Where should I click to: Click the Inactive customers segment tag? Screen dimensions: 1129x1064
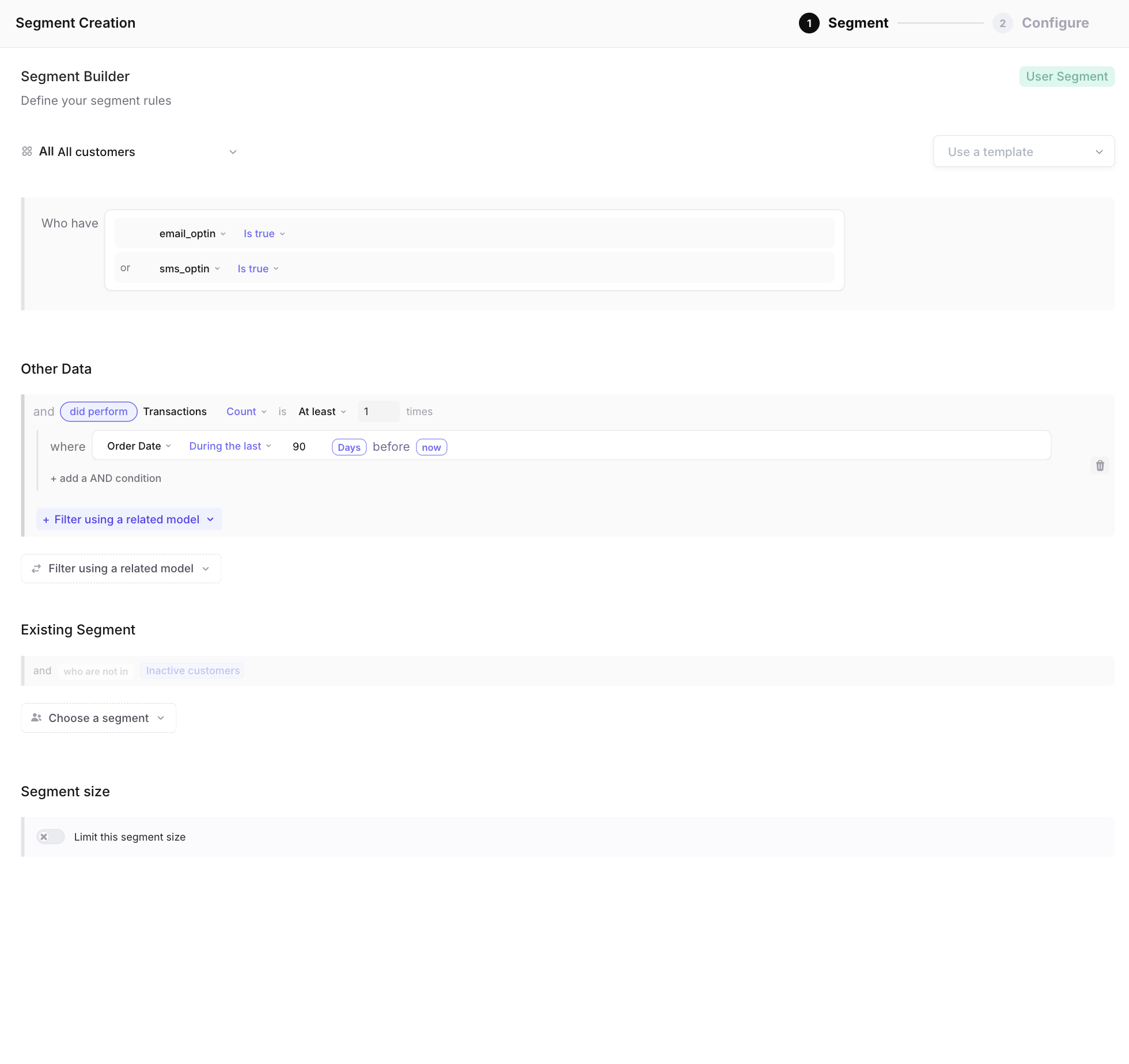coord(192,671)
